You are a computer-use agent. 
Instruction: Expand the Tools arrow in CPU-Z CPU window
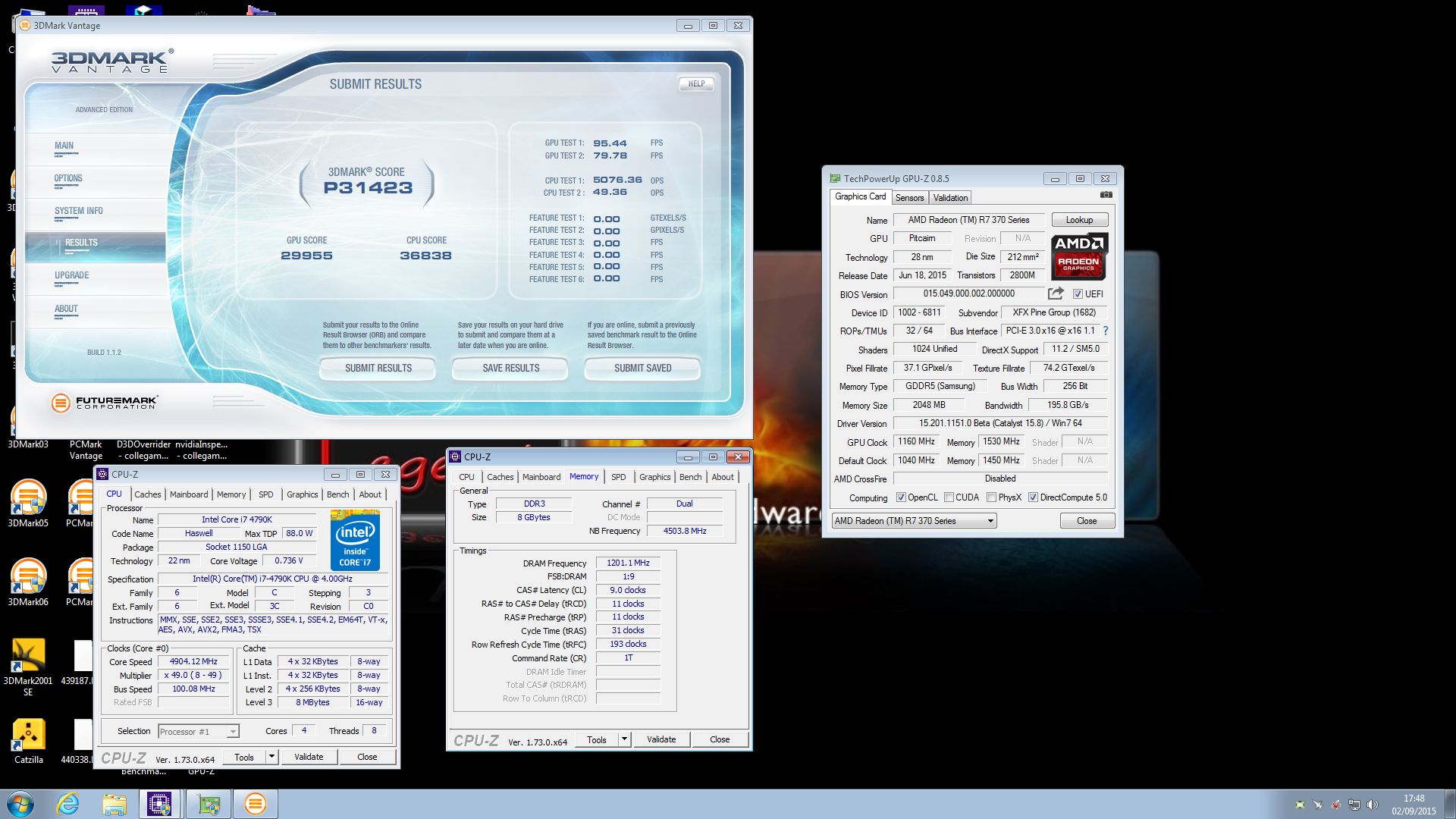point(271,757)
